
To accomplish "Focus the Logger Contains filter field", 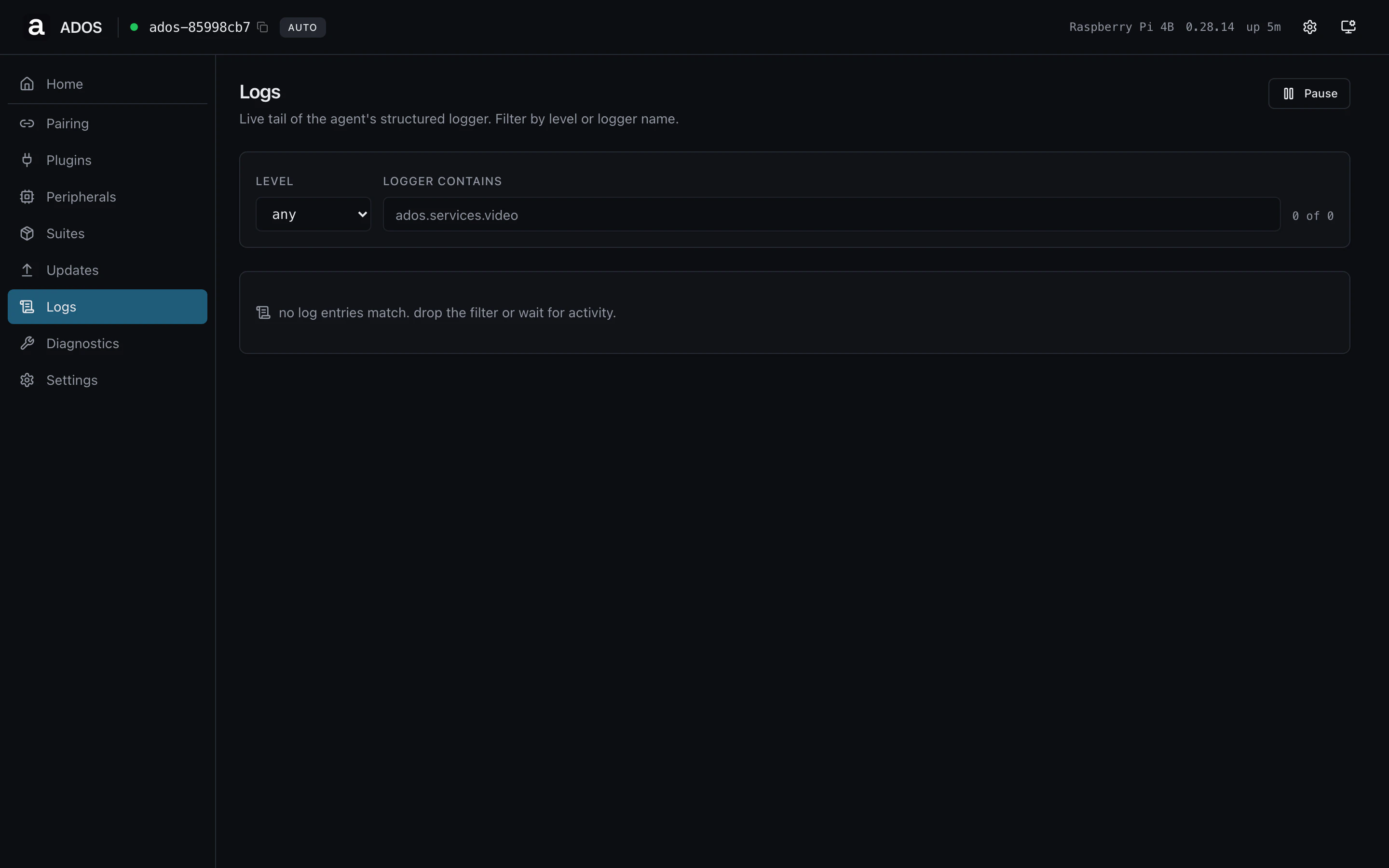I will tap(831, 214).
